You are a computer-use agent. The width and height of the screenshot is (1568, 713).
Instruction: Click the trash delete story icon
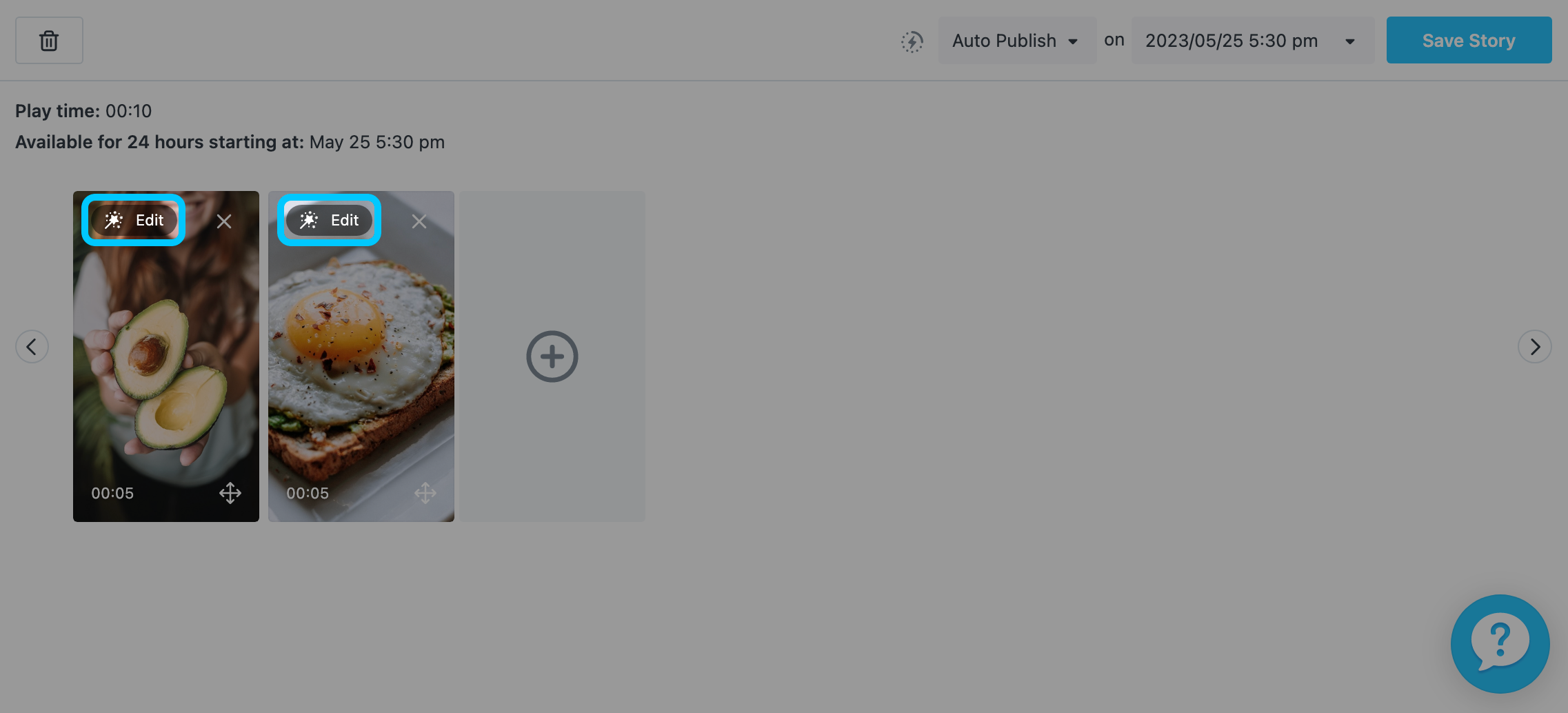tap(49, 41)
